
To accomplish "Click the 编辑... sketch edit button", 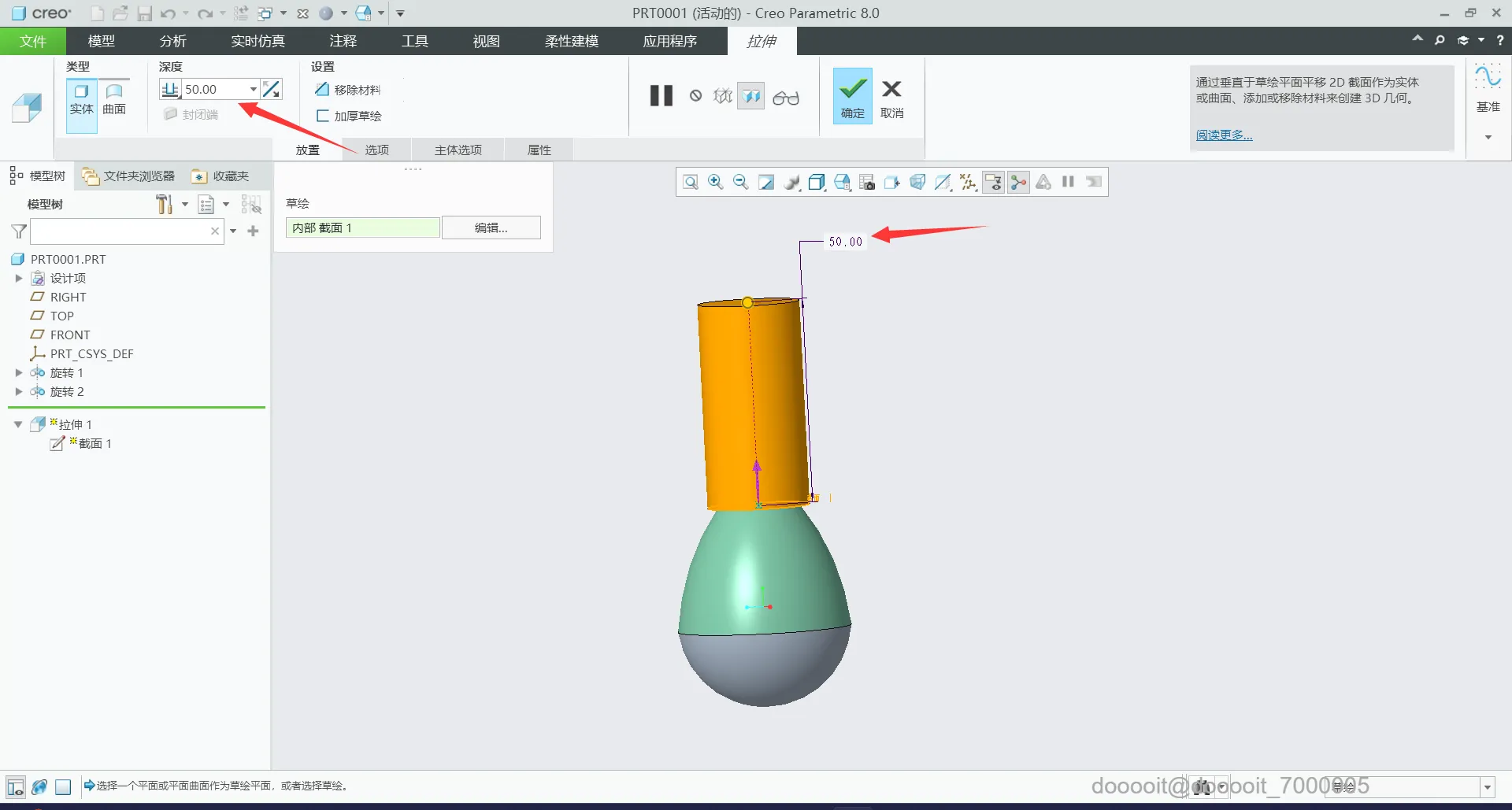I will [x=491, y=227].
